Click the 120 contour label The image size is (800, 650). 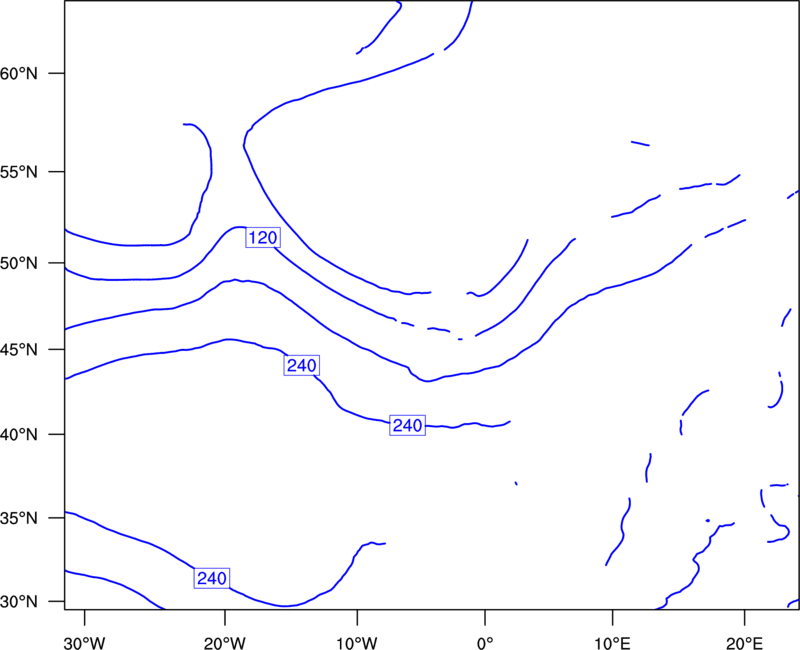263,238
